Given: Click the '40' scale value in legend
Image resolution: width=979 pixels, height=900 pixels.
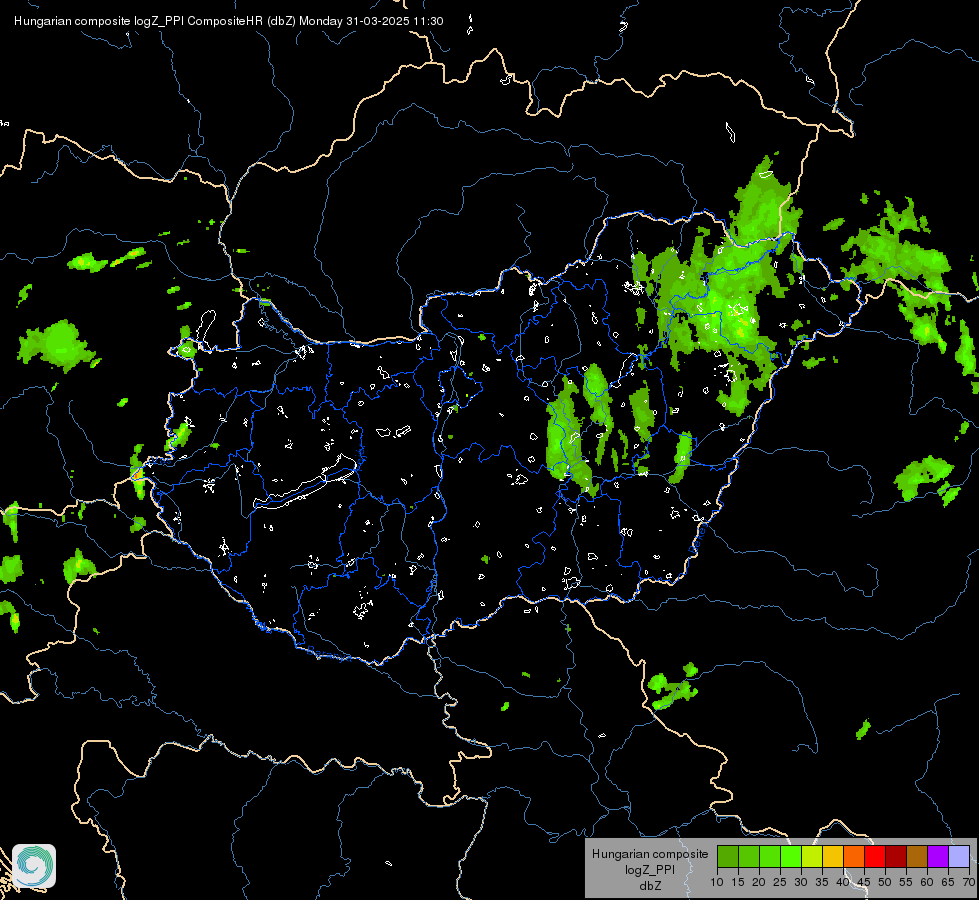Looking at the screenshot, I should 843,883.
